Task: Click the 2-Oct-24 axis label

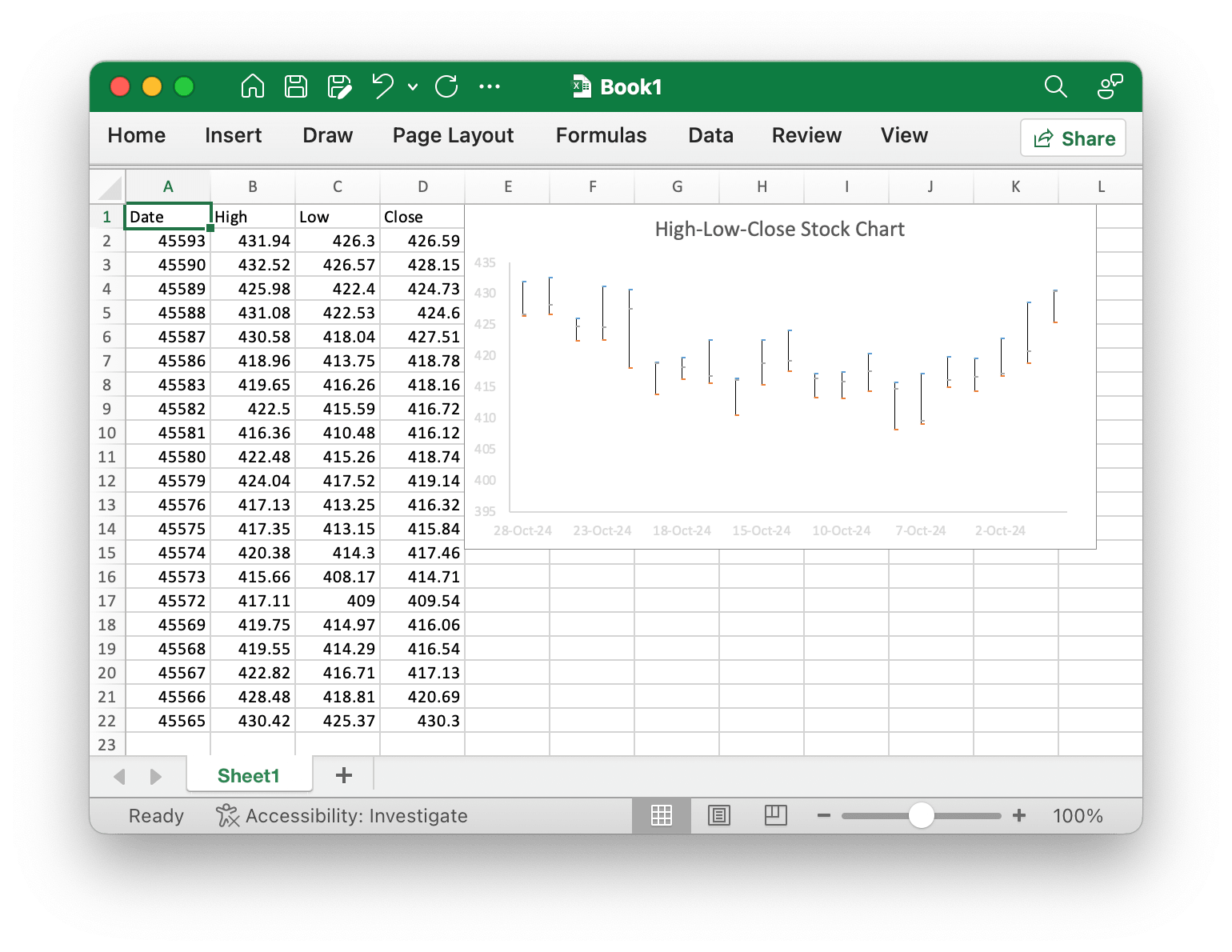Action: click(x=1000, y=530)
